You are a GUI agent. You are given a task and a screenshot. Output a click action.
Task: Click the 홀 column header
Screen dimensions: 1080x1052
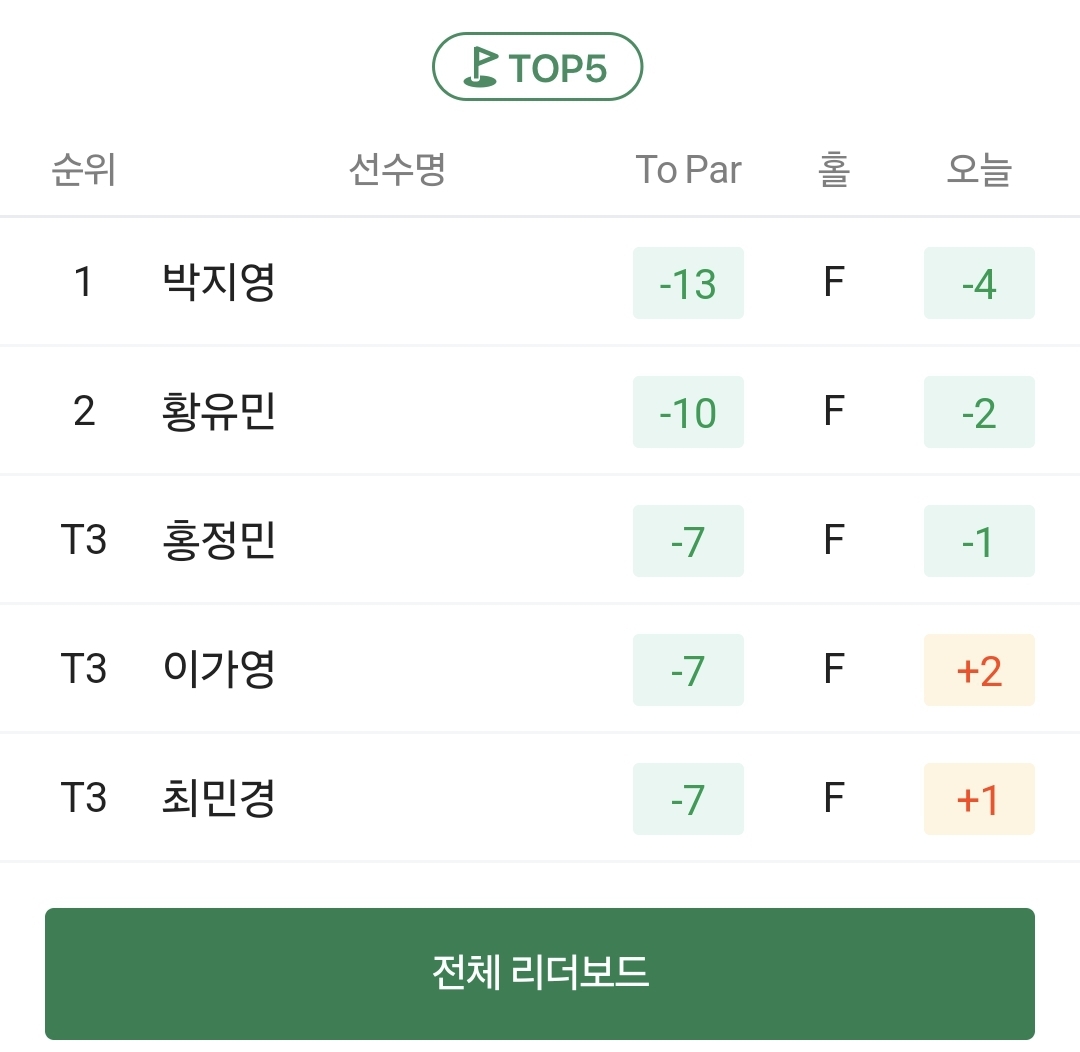(x=833, y=169)
